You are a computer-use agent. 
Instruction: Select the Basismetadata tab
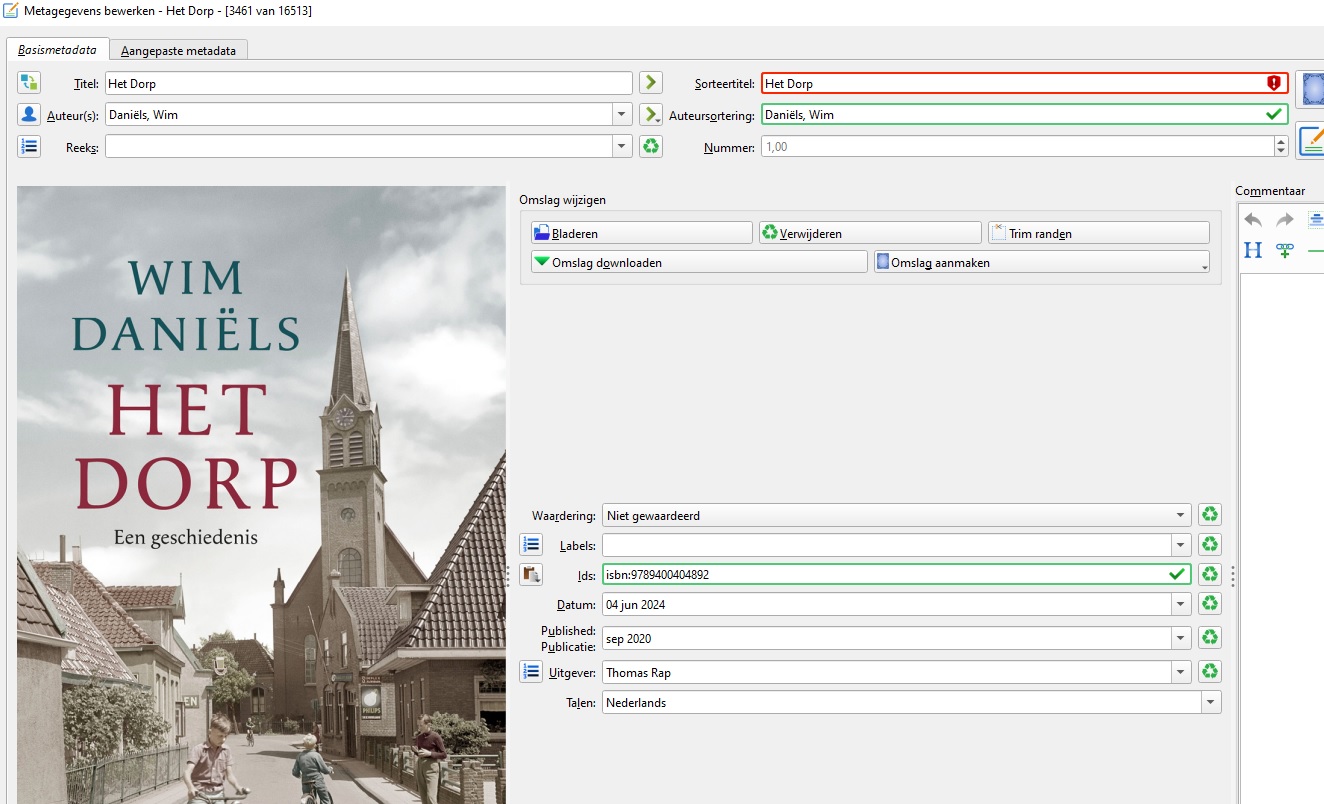(57, 50)
